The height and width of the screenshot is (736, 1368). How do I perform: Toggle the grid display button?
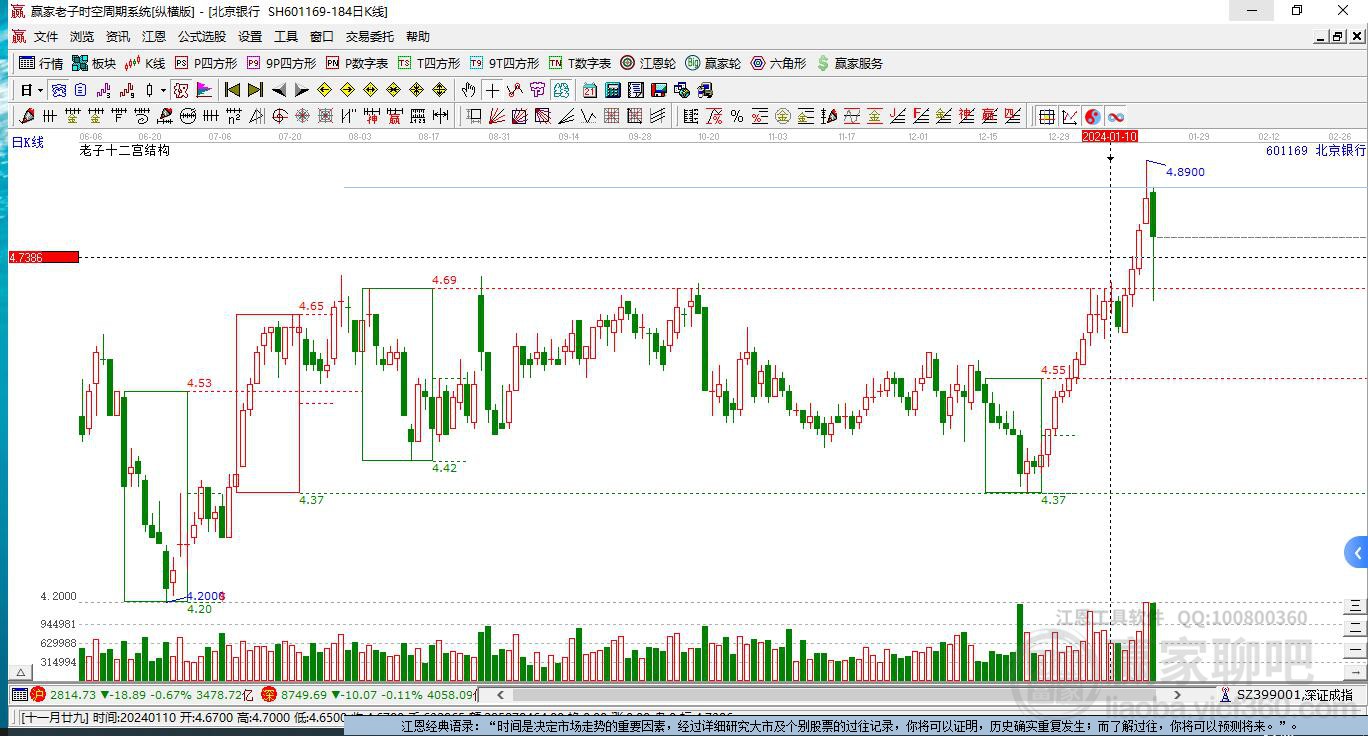pos(1046,116)
